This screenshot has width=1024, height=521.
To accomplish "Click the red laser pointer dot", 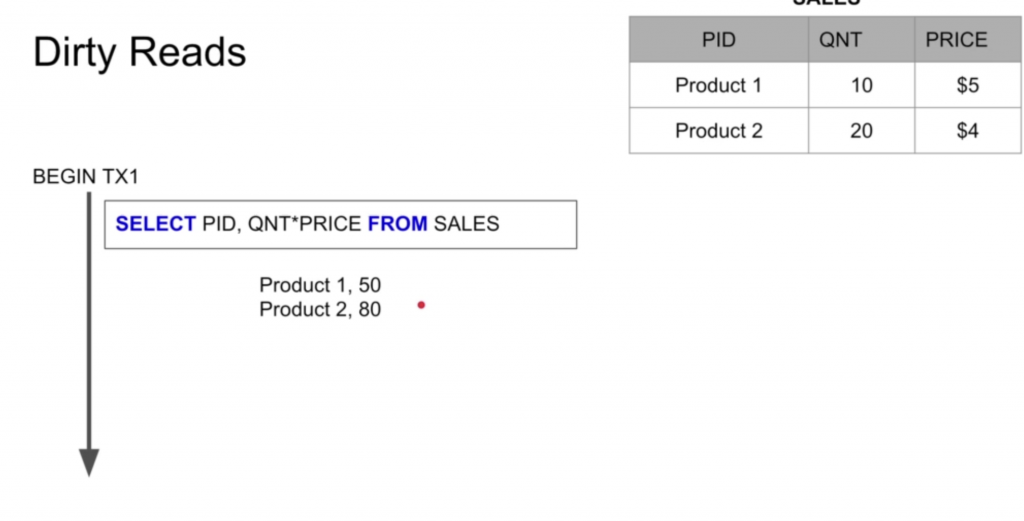I will (421, 305).
